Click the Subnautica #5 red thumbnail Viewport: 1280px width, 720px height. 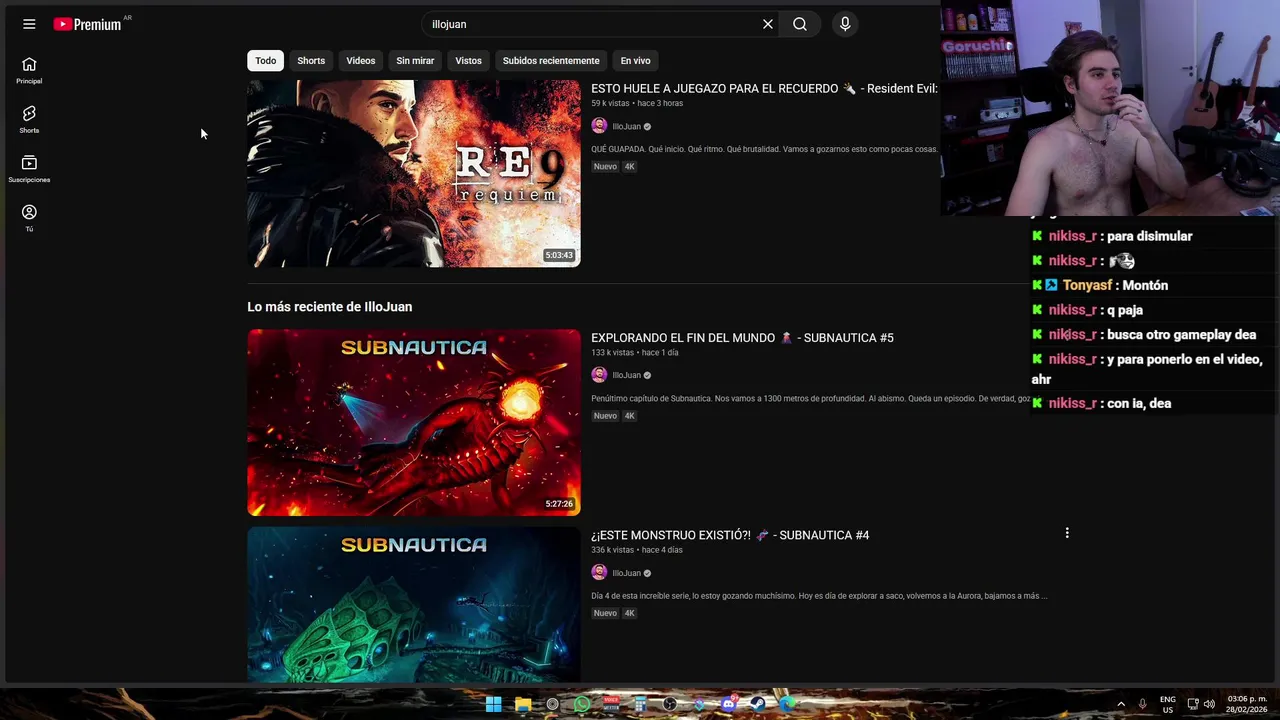pyautogui.click(x=413, y=422)
